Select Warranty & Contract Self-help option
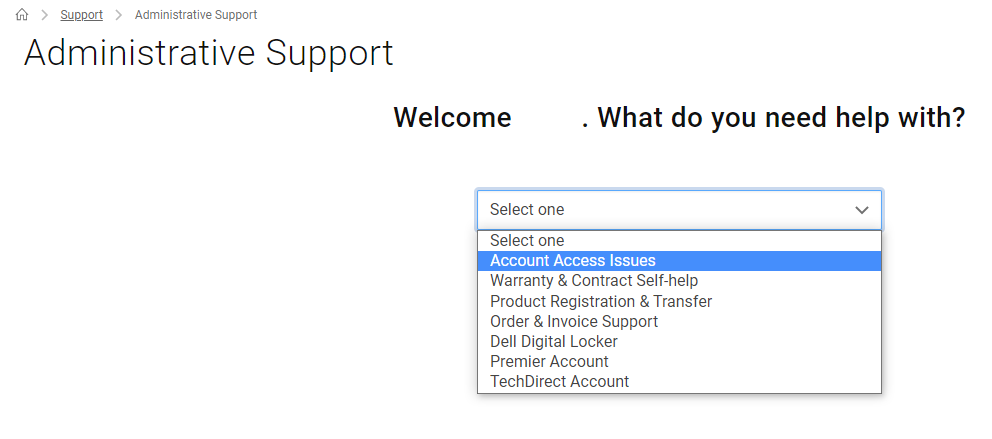Image resolution: width=992 pixels, height=439 pixels. (594, 281)
